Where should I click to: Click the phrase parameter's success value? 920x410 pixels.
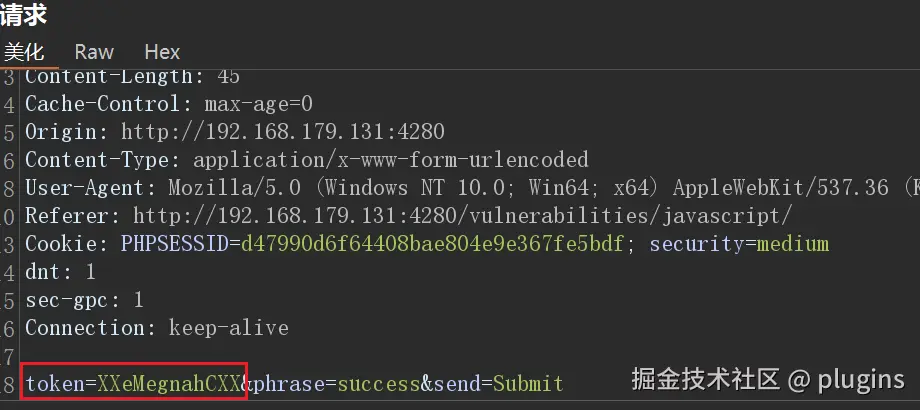coord(377,384)
